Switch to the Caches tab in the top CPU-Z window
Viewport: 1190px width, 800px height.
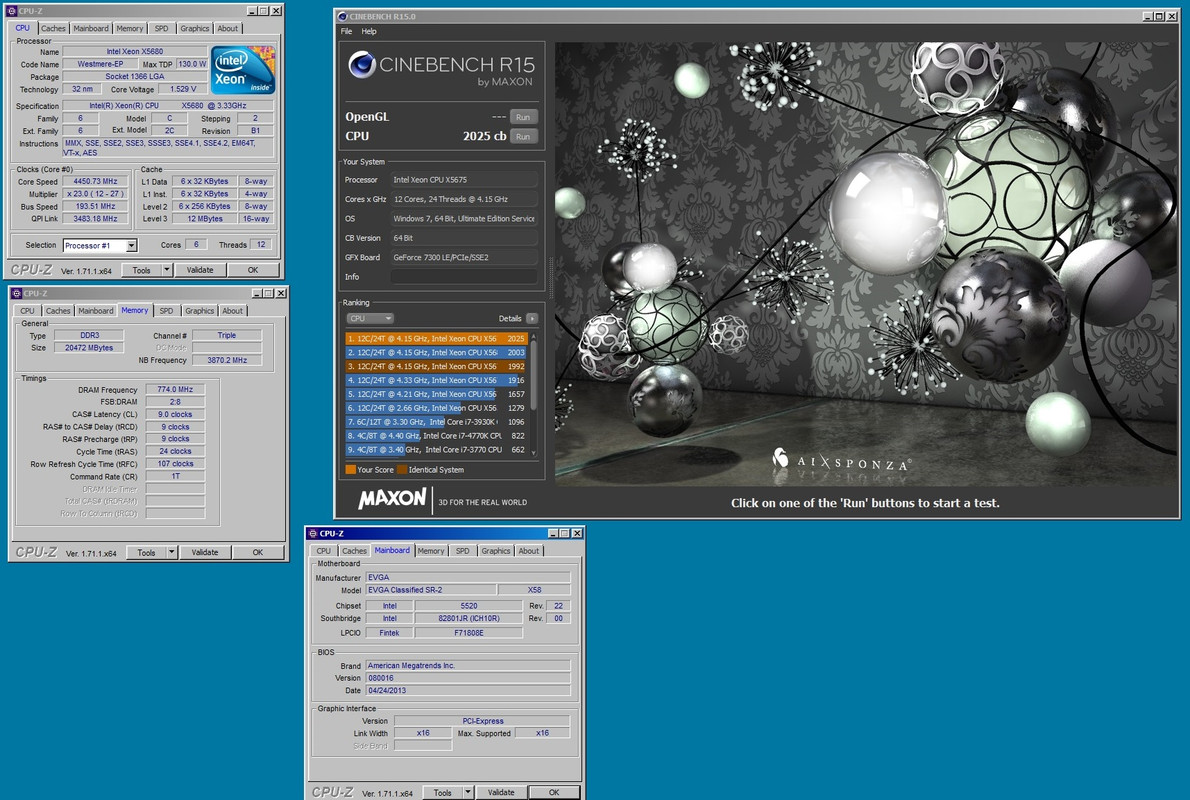click(53, 28)
